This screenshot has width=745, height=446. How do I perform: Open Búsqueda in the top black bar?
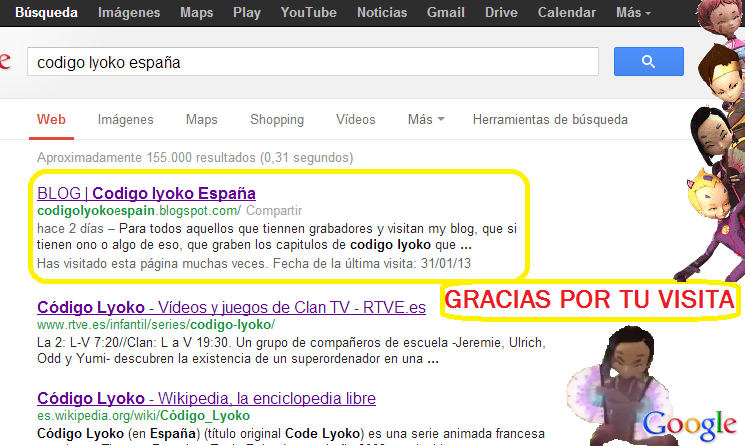pos(46,12)
